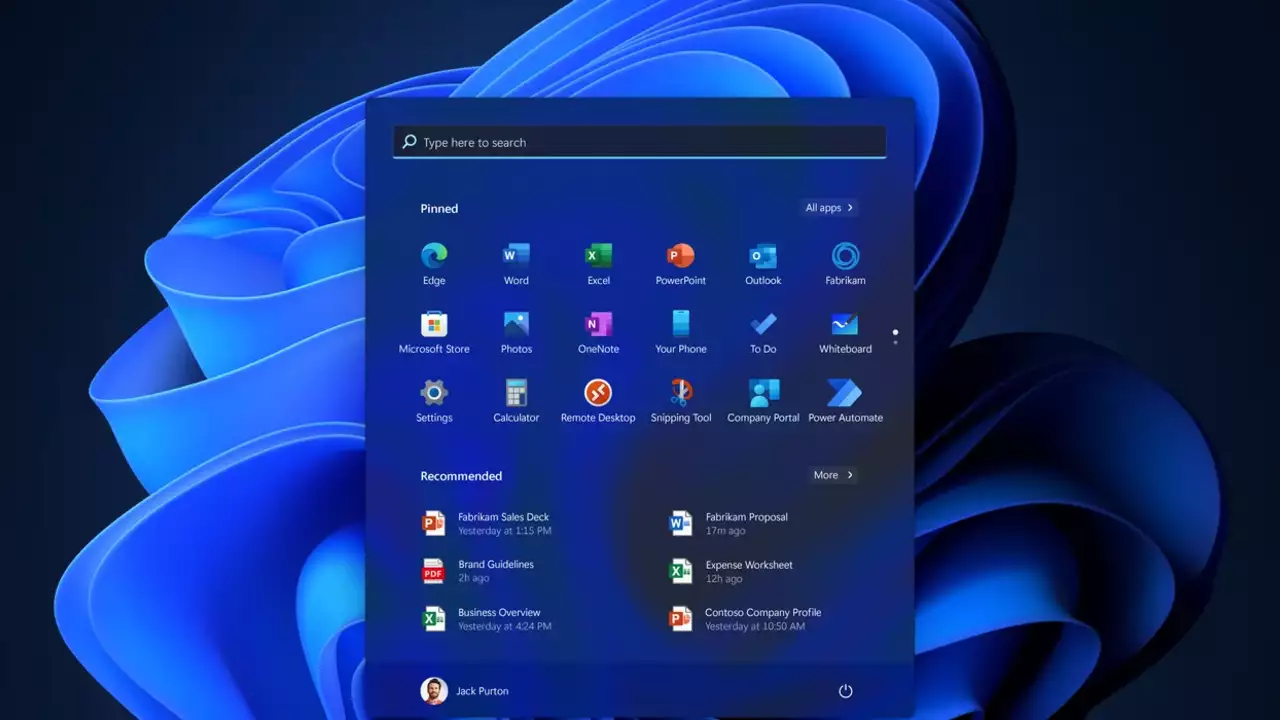Launch the Remote Desktop app
This screenshot has width=1280, height=720.
coord(598,393)
